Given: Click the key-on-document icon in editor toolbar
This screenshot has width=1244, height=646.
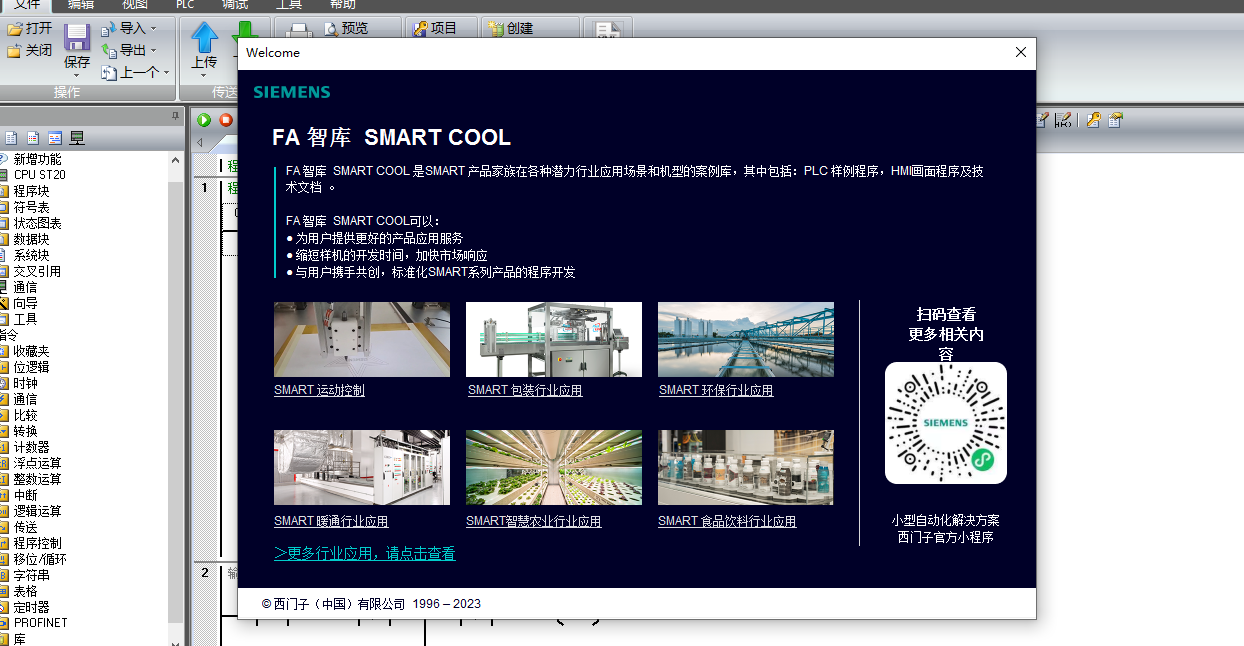Looking at the screenshot, I should [x=1093, y=120].
